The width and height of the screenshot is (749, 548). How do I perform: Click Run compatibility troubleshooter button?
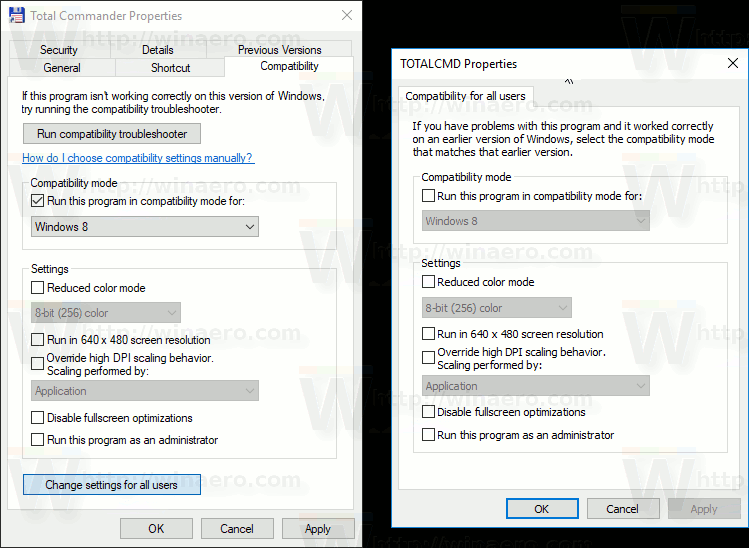pos(112,134)
